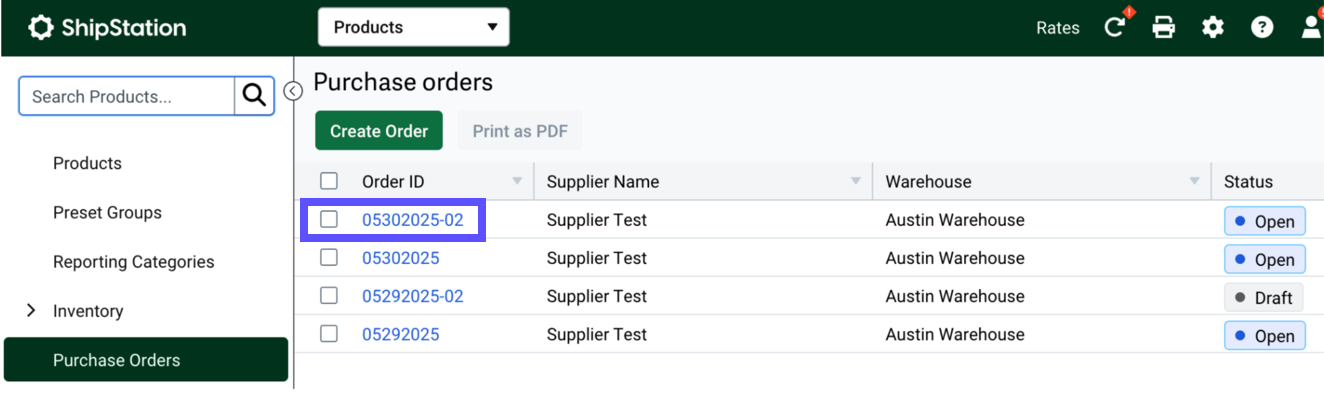Click the Draft status badge
1324x398 pixels.
[1264, 297]
